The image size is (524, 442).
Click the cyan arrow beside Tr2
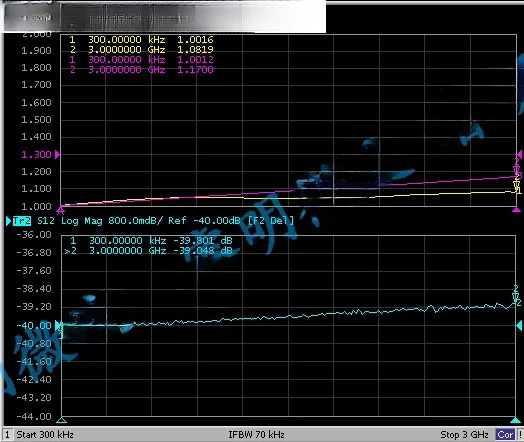click(x=8, y=221)
